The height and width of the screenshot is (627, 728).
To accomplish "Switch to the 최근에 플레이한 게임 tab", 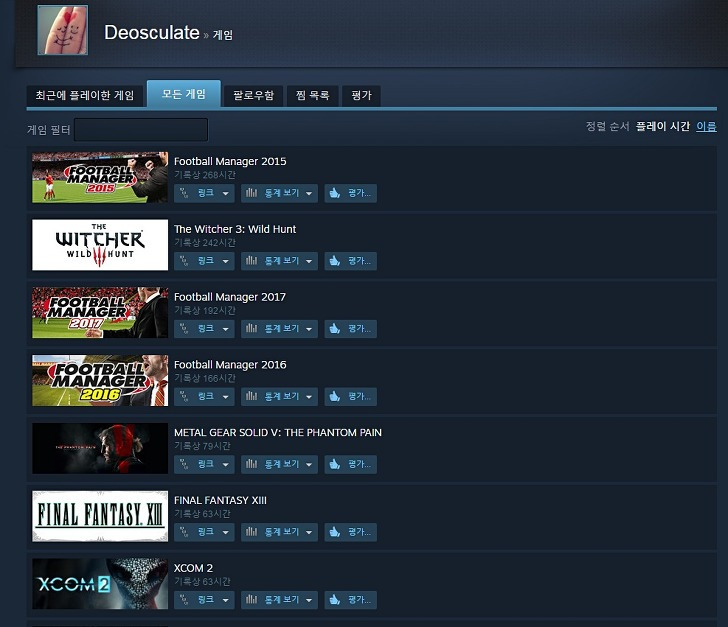I will coord(84,96).
